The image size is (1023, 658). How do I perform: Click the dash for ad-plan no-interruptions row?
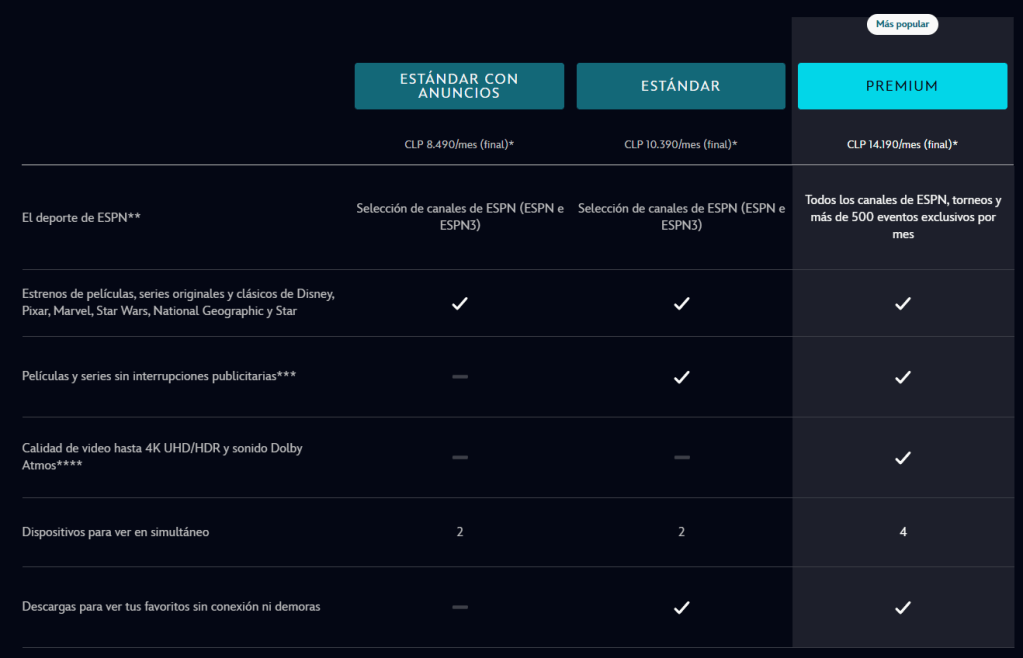point(460,377)
